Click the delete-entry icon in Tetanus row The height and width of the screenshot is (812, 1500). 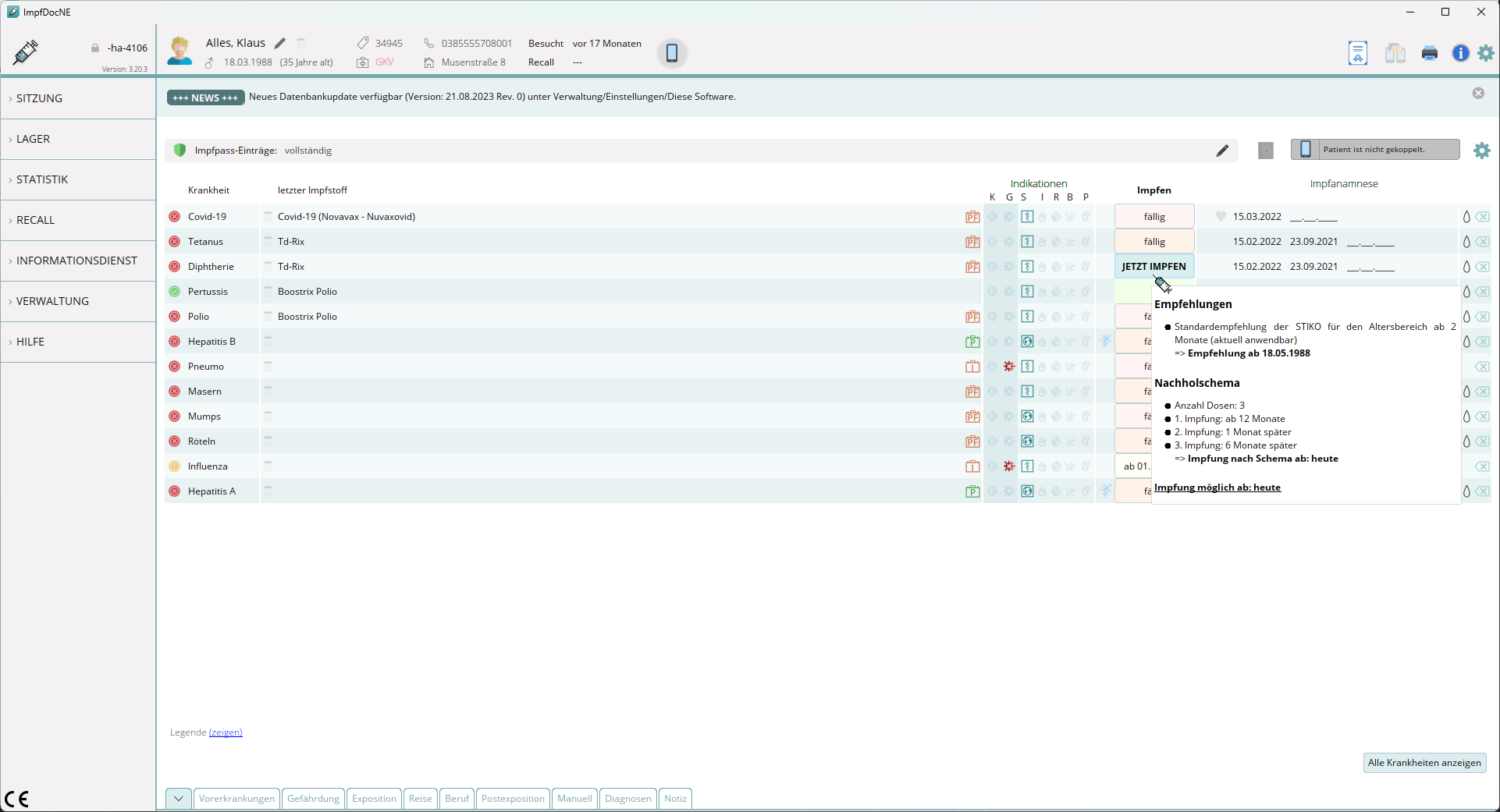[x=1482, y=242]
